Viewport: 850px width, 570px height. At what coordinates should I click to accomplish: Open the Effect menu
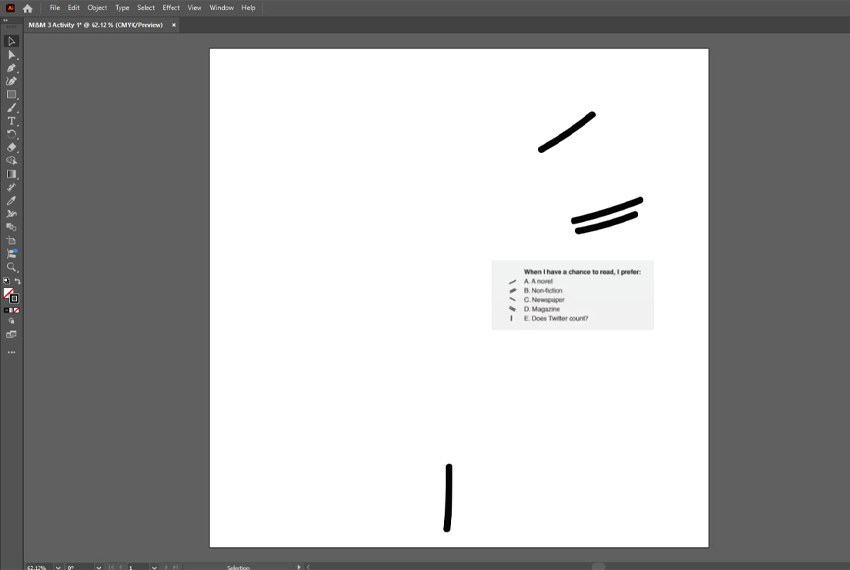click(171, 8)
